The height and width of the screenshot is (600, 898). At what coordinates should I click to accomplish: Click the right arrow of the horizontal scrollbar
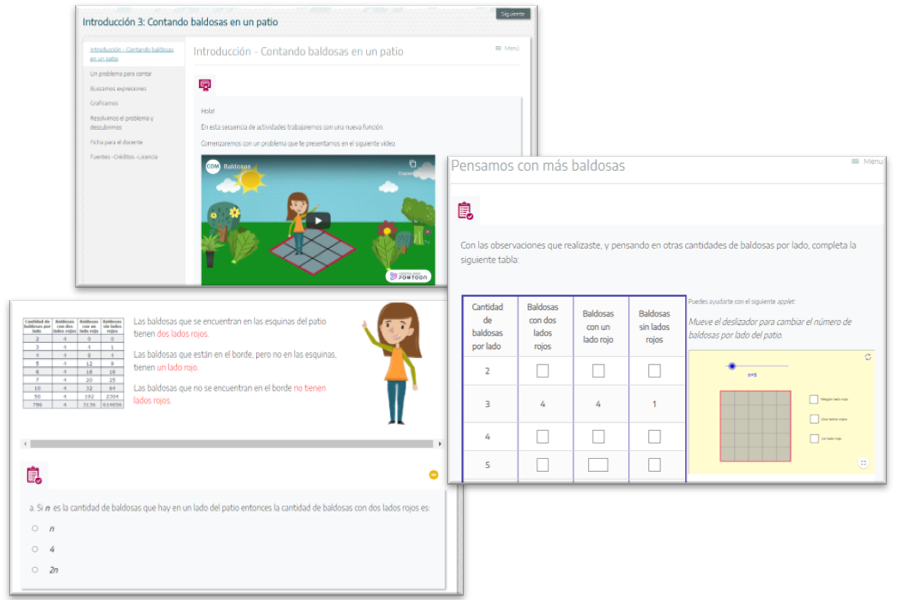440,444
